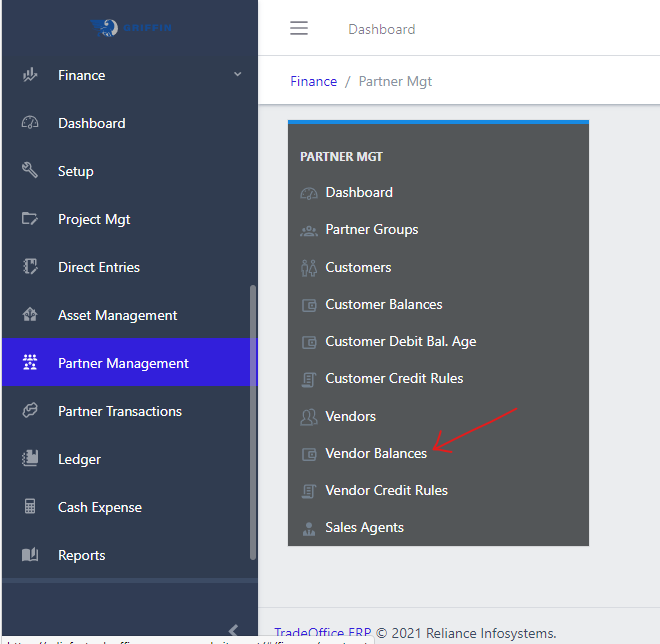Open the Vendors link

pos(351,416)
